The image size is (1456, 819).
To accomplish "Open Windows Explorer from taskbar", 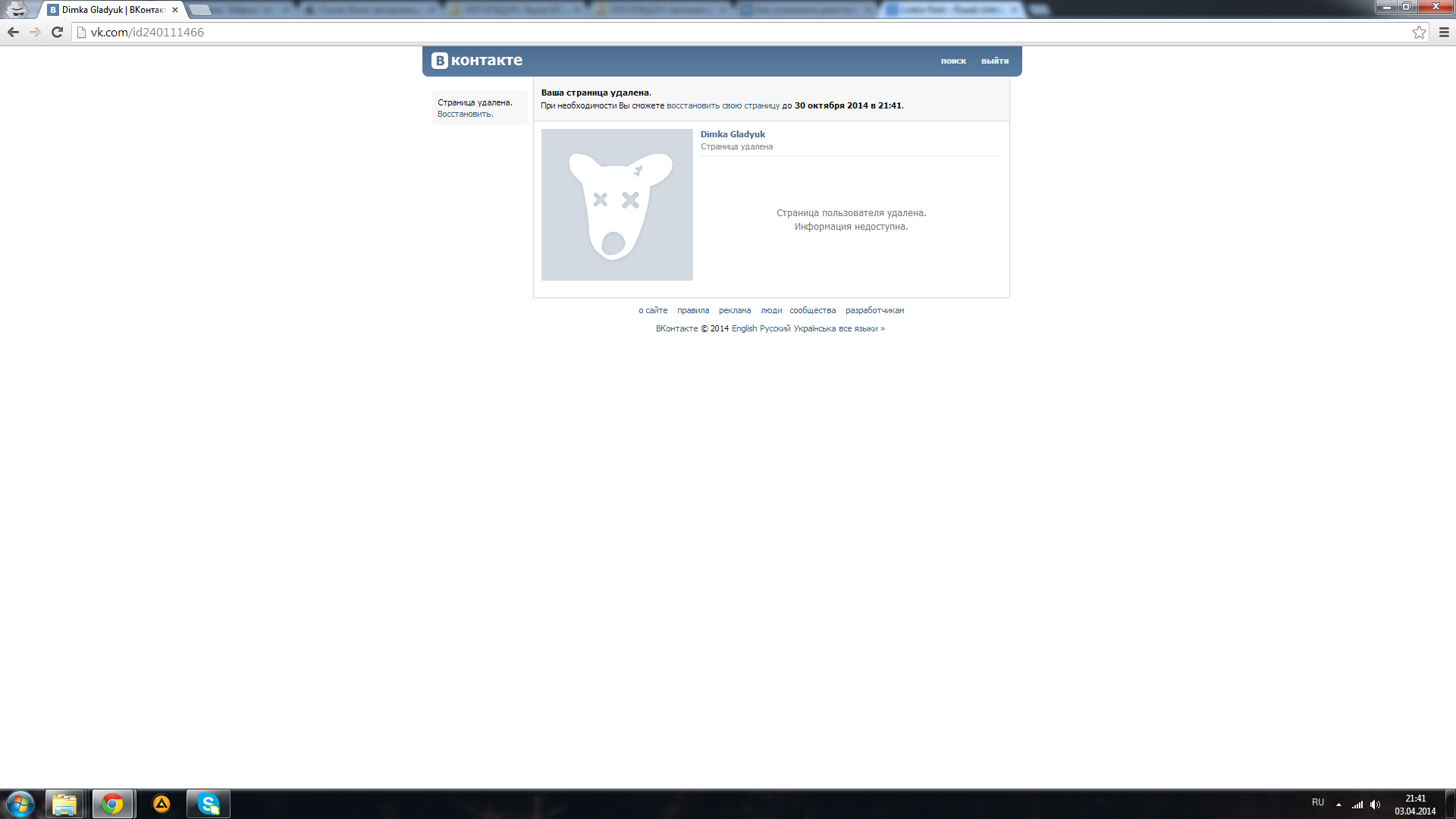I will 64,804.
